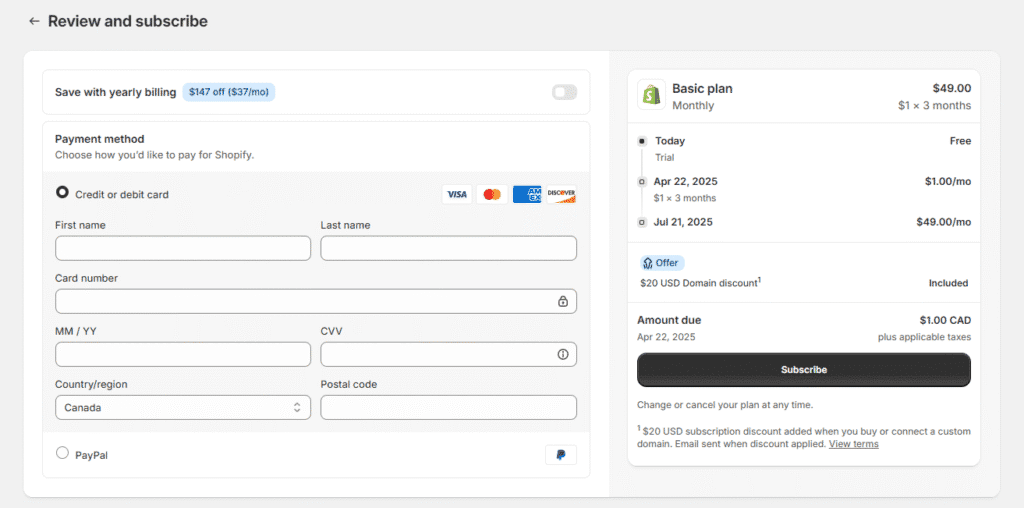The image size is (1024, 508).
Task: Click 'Change or cancel your plan at any time.'
Action: point(725,405)
